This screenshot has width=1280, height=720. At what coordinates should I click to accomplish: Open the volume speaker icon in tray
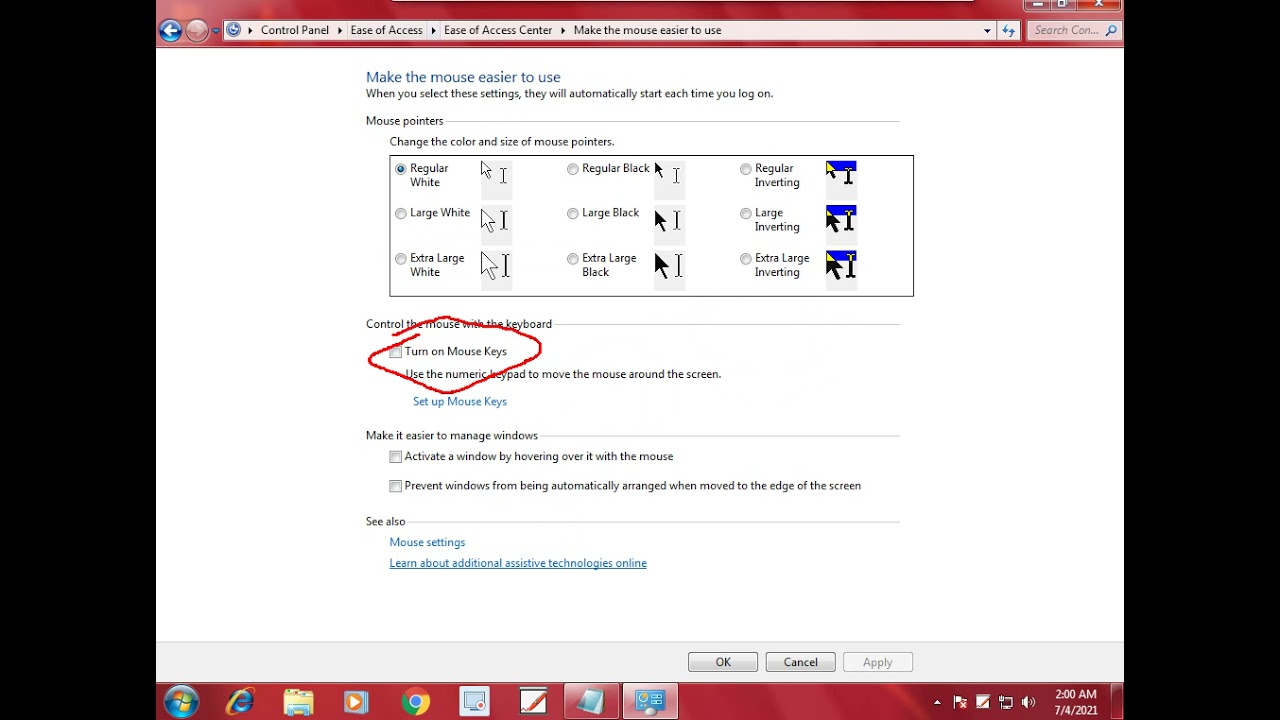pyautogui.click(x=1029, y=702)
